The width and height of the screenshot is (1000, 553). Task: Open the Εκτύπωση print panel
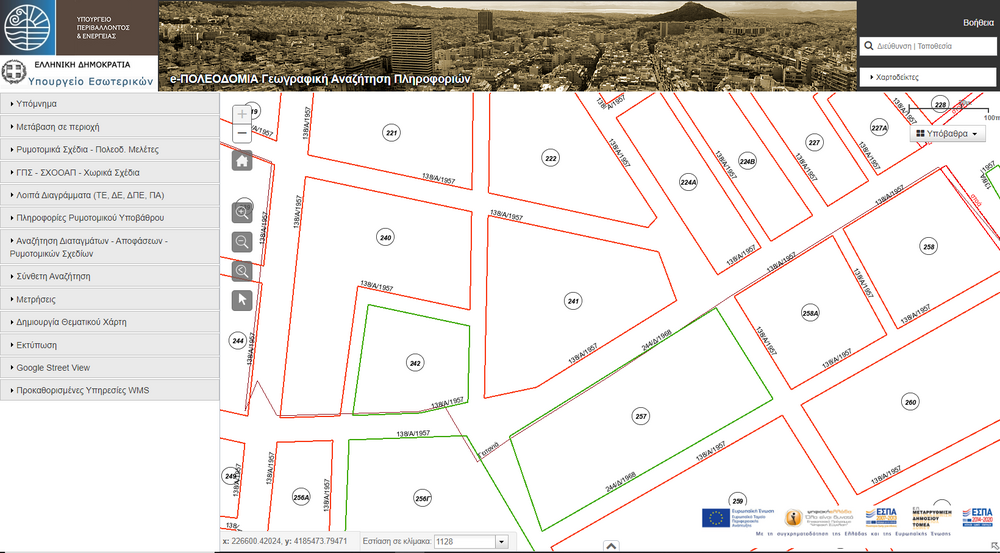pyautogui.click(x=110, y=345)
